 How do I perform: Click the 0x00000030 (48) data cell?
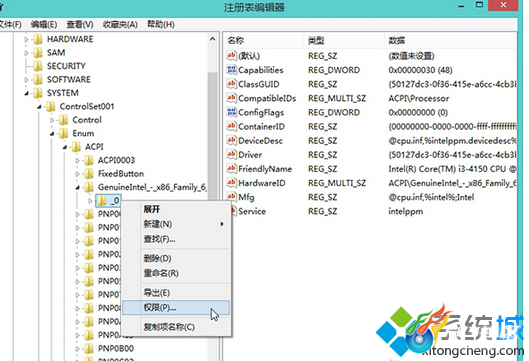(420, 70)
